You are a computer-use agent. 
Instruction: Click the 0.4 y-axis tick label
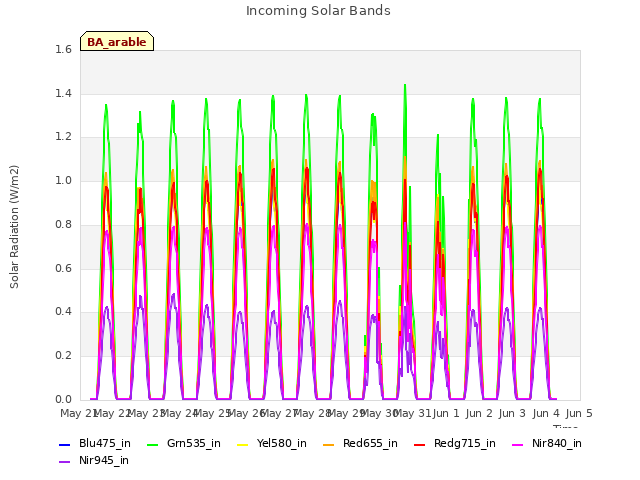coord(63,311)
